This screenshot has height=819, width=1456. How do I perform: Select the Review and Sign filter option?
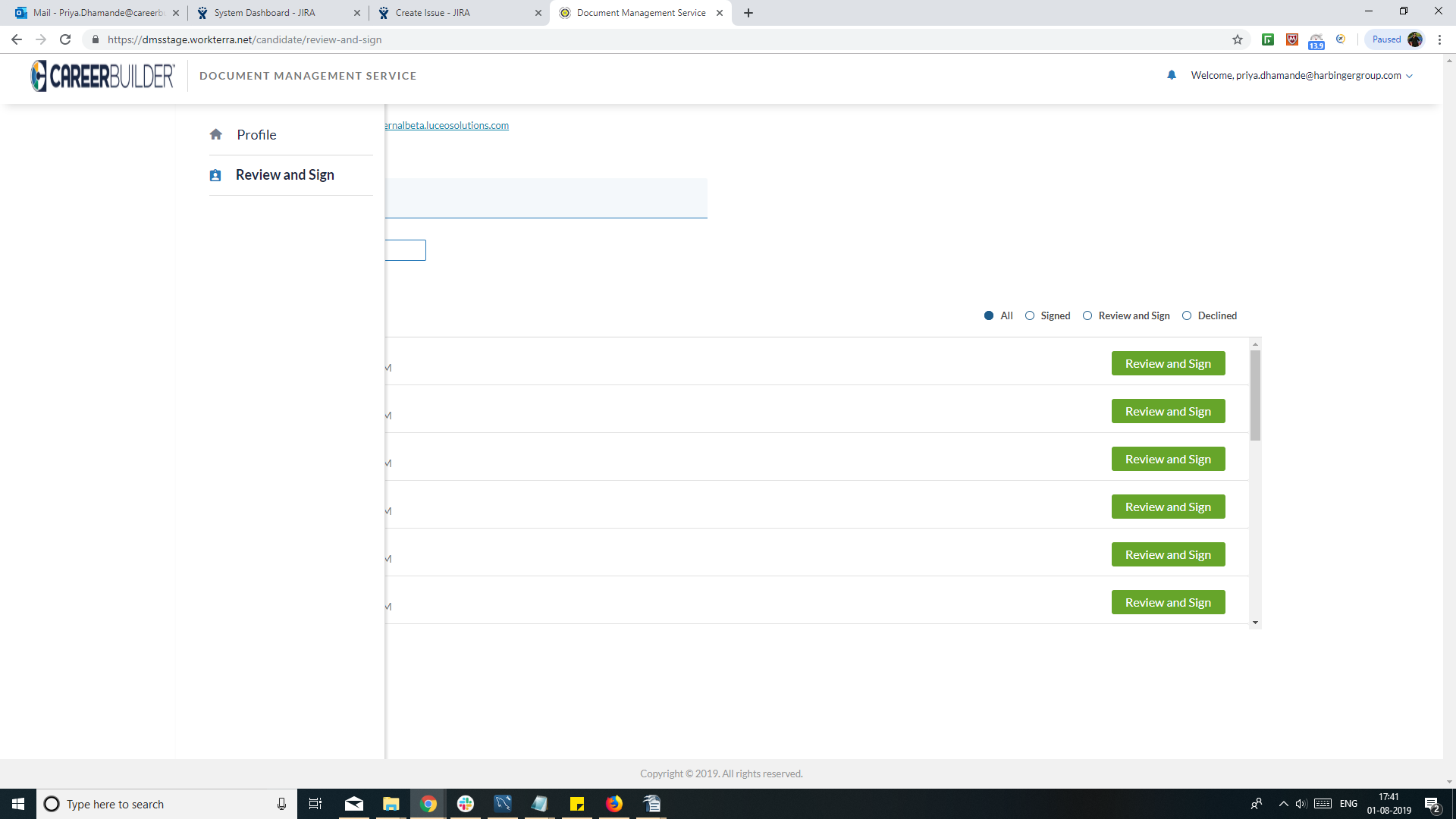click(x=1088, y=315)
